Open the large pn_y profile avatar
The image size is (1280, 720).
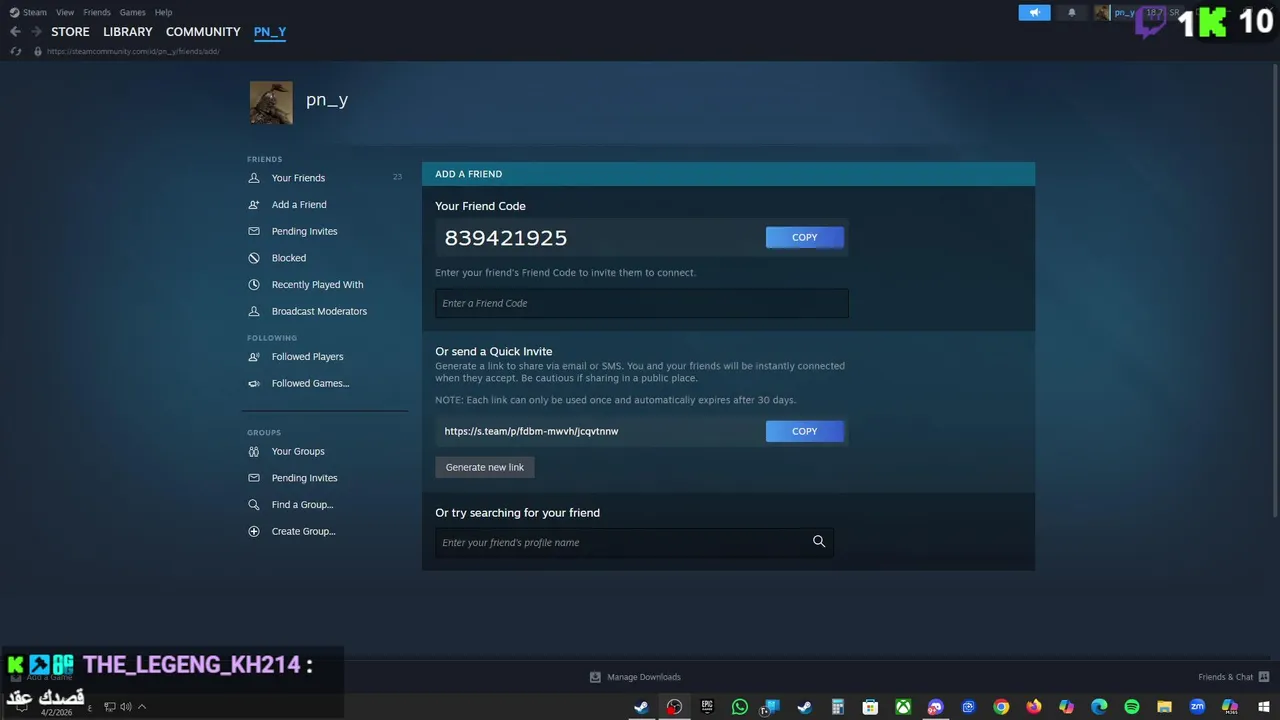(x=271, y=103)
